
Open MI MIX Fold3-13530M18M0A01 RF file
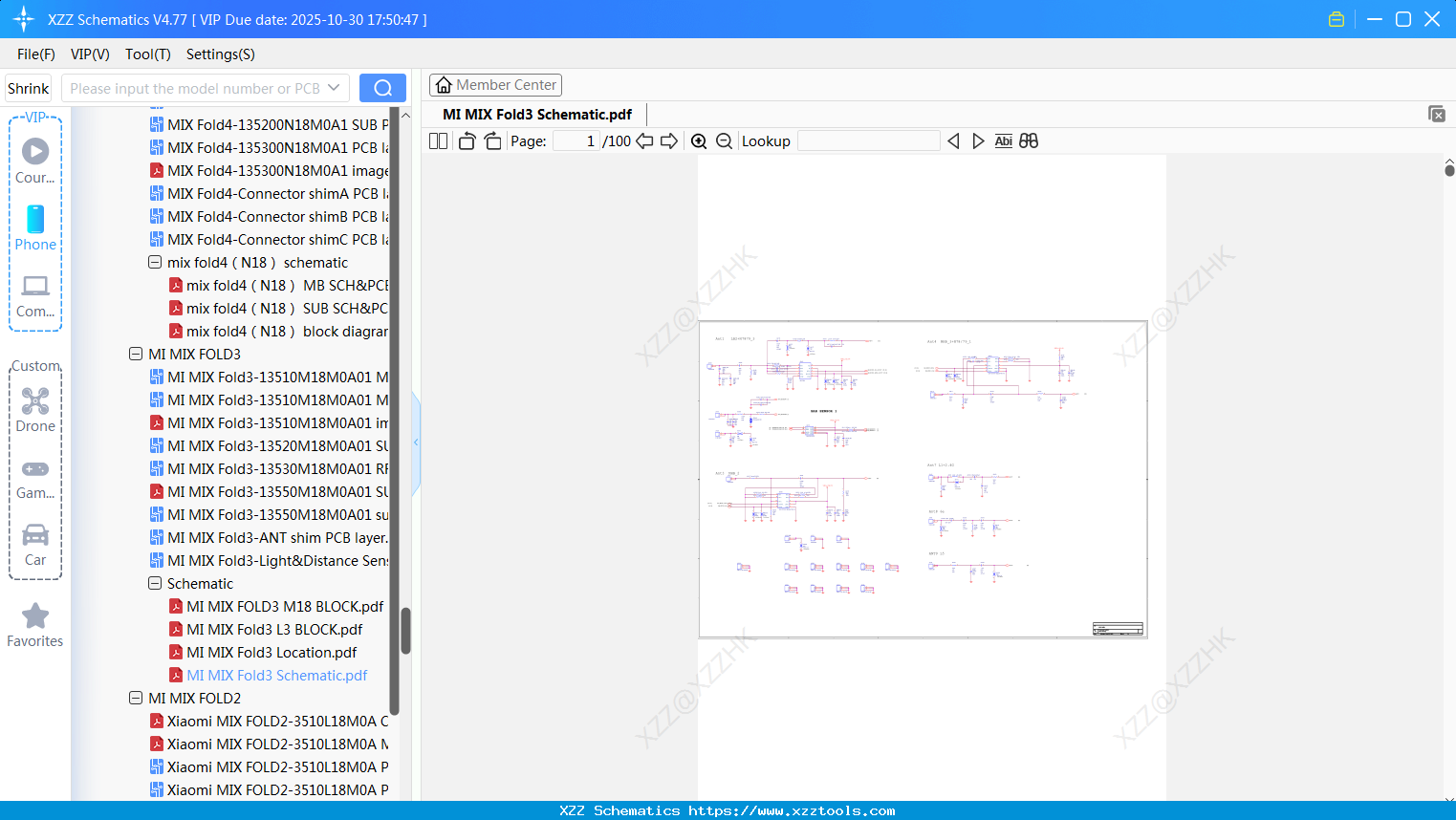277,468
